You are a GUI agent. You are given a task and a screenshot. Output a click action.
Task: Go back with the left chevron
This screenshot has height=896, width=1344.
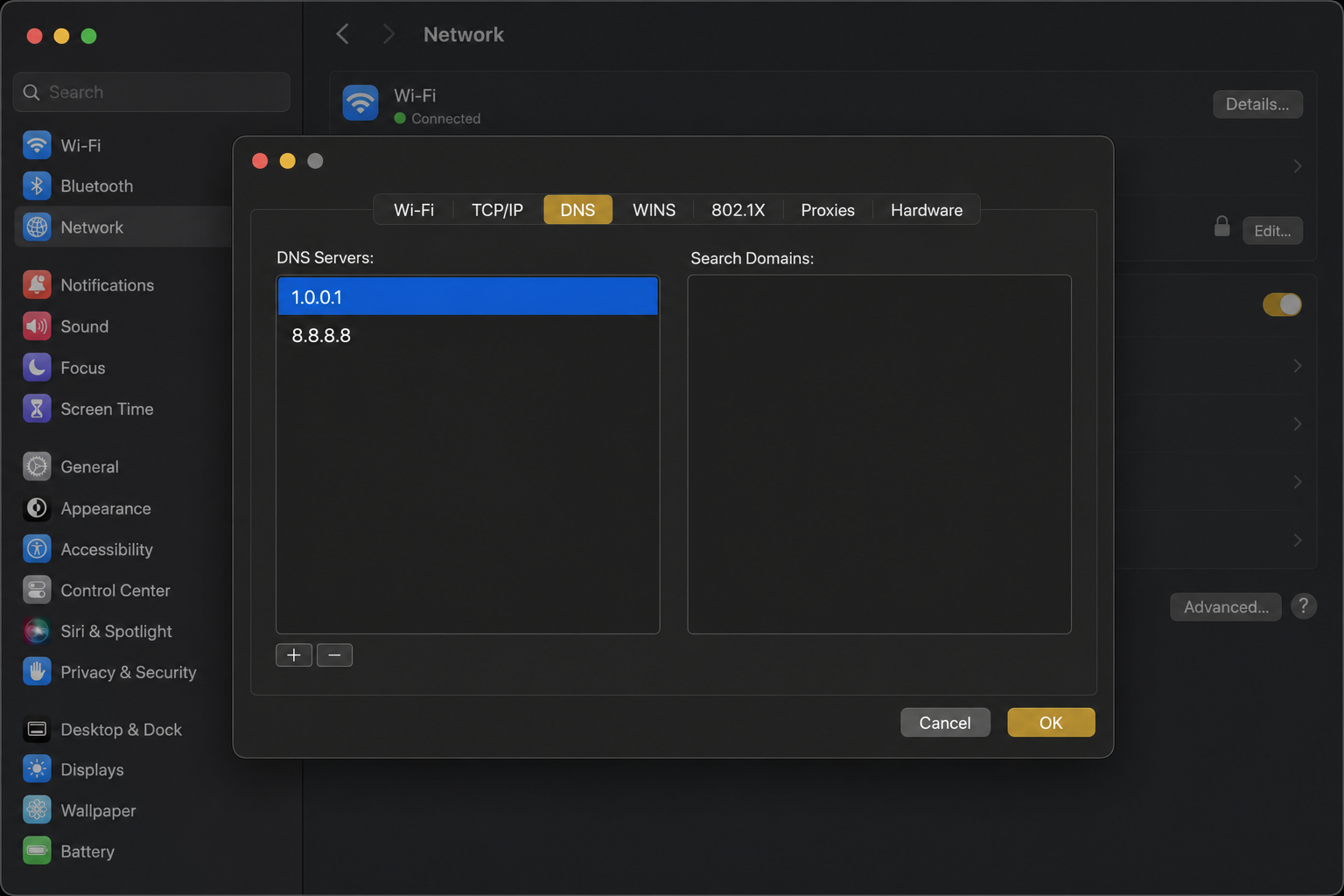[343, 34]
